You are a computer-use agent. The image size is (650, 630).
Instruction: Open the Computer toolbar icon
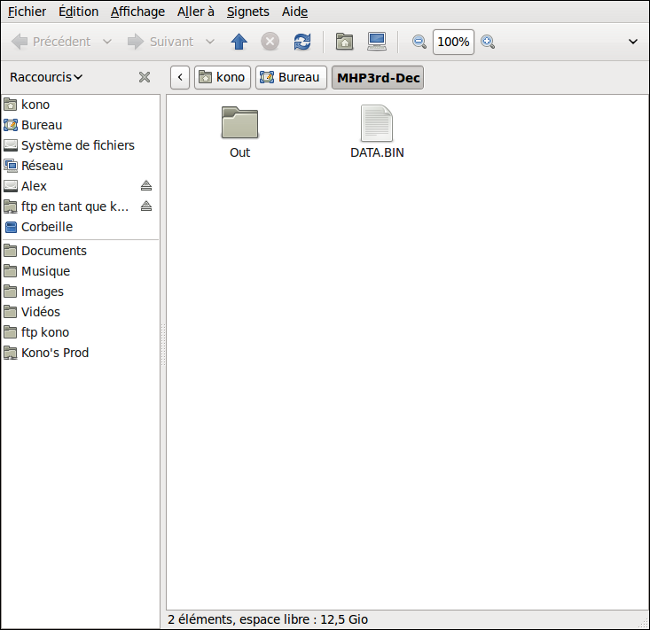tap(377, 41)
